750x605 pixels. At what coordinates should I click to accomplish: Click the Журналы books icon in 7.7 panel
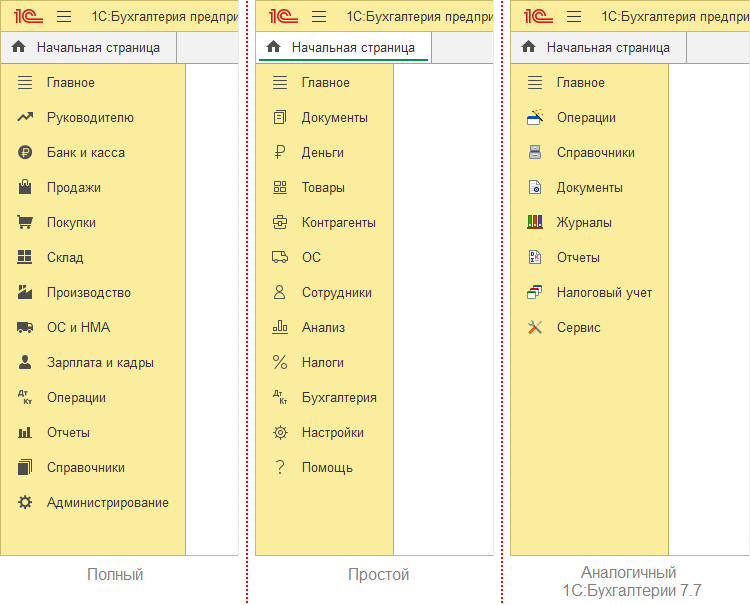click(x=535, y=222)
